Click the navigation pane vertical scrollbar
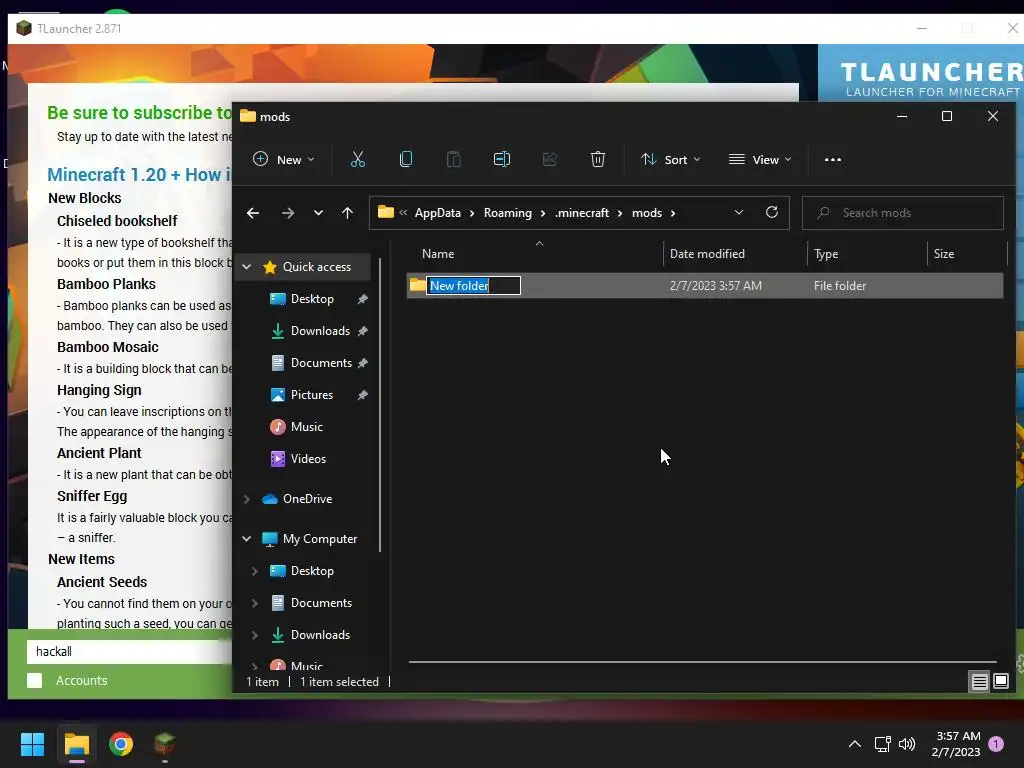This screenshot has height=768, width=1024. (380, 405)
